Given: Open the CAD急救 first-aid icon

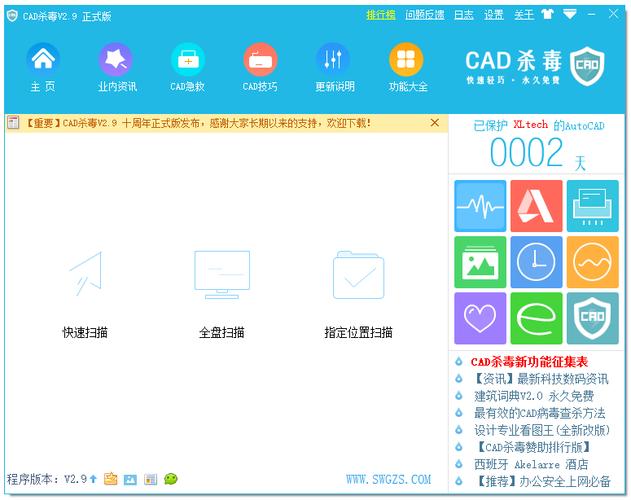Looking at the screenshot, I should 188,60.
